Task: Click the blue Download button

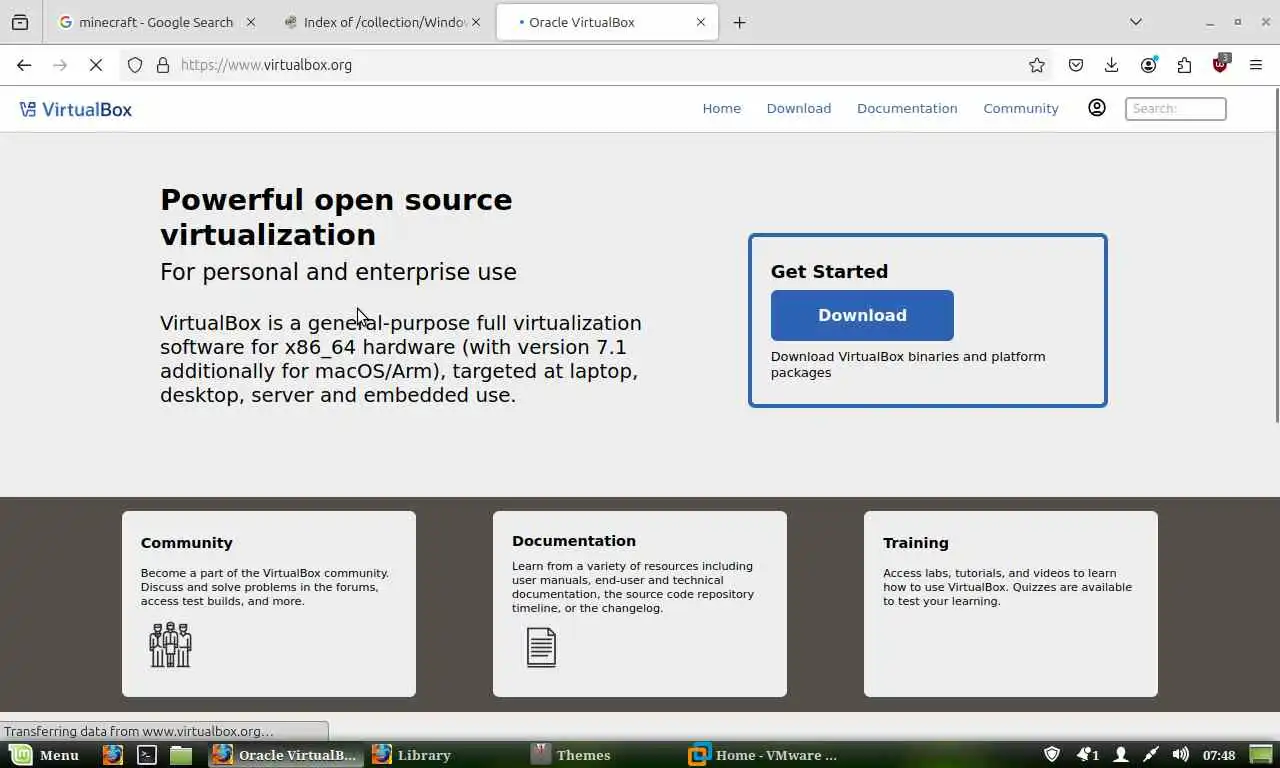Action: [x=862, y=315]
